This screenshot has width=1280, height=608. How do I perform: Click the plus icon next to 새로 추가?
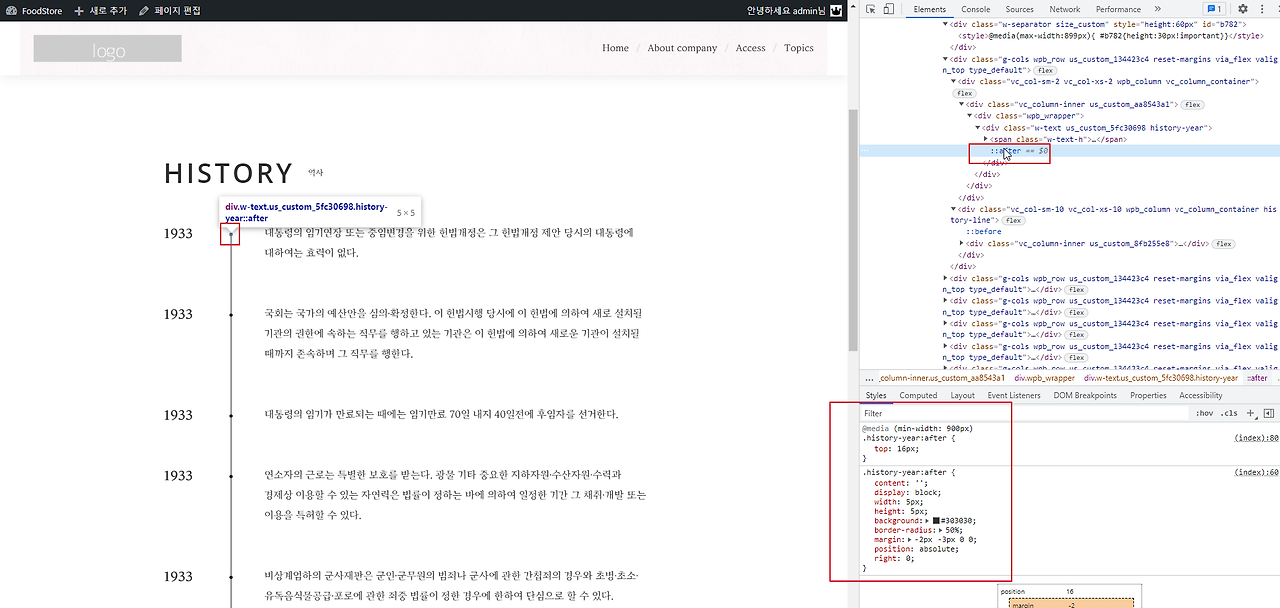pos(79,10)
